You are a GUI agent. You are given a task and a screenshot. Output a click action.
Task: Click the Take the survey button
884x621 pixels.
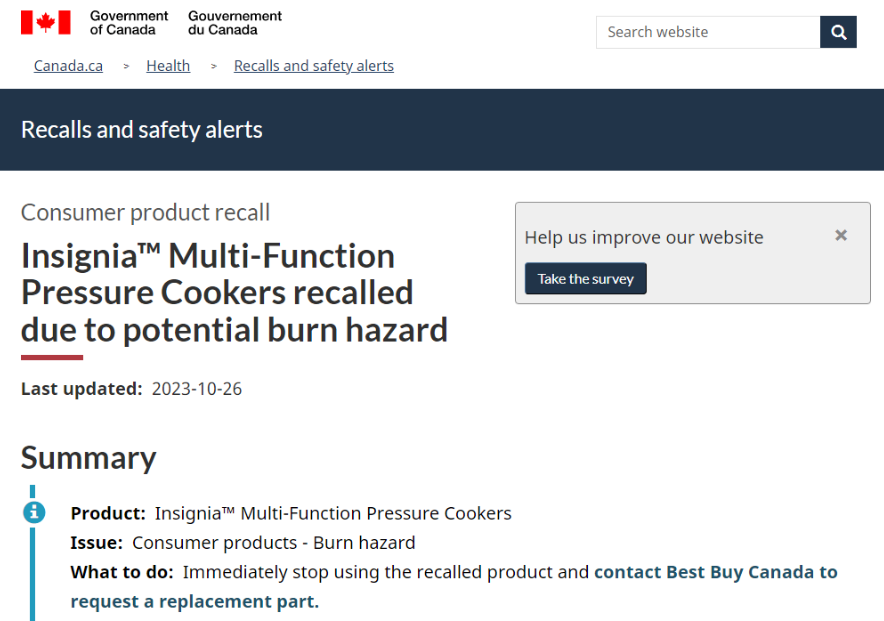pyautogui.click(x=586, y=278)
